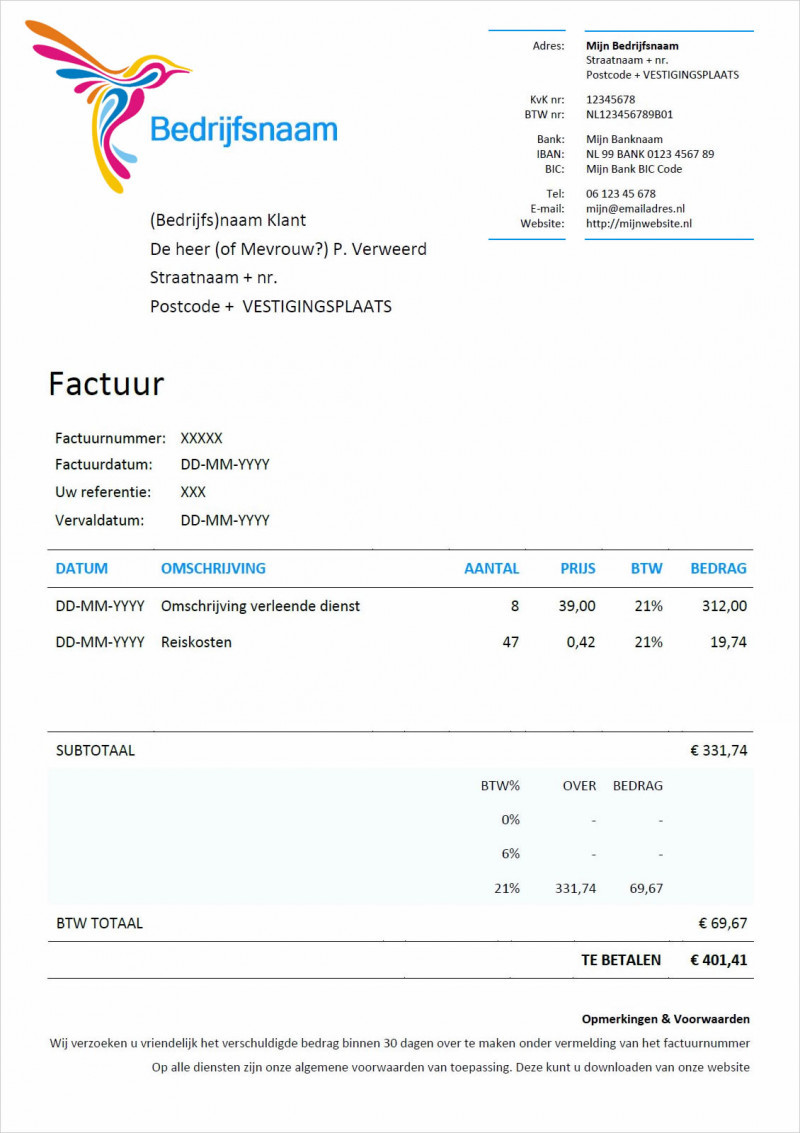The height and width of the screenshot is (1133, 800).
Task: Select the Omschrijving verleende dienst row
Action: coord(261,606)
